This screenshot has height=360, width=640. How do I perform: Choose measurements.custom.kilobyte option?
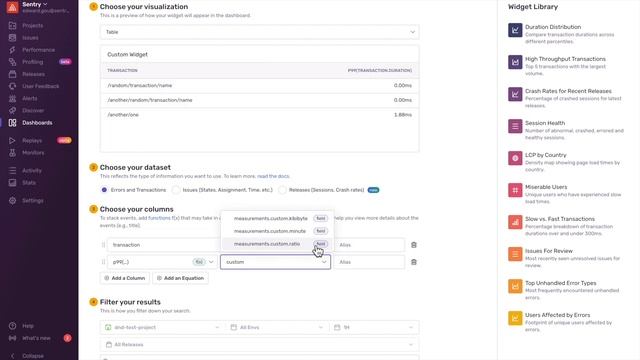(x=278, y=218)
